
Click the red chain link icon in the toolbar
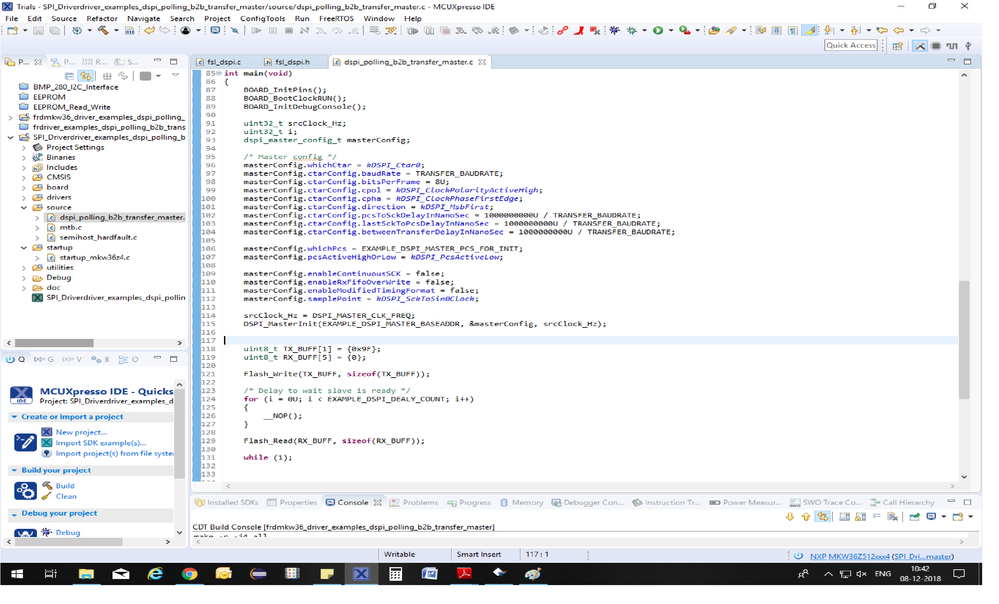563,30
